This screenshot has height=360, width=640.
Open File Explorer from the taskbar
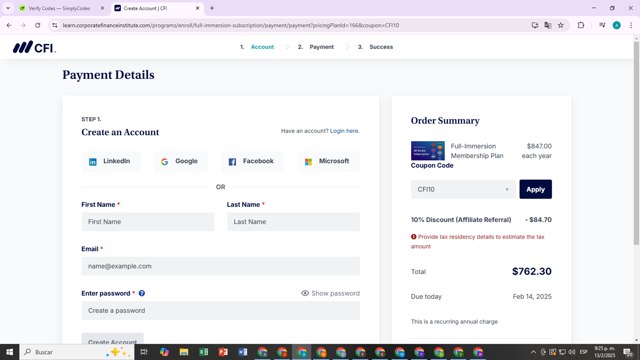tap(184, 352)
